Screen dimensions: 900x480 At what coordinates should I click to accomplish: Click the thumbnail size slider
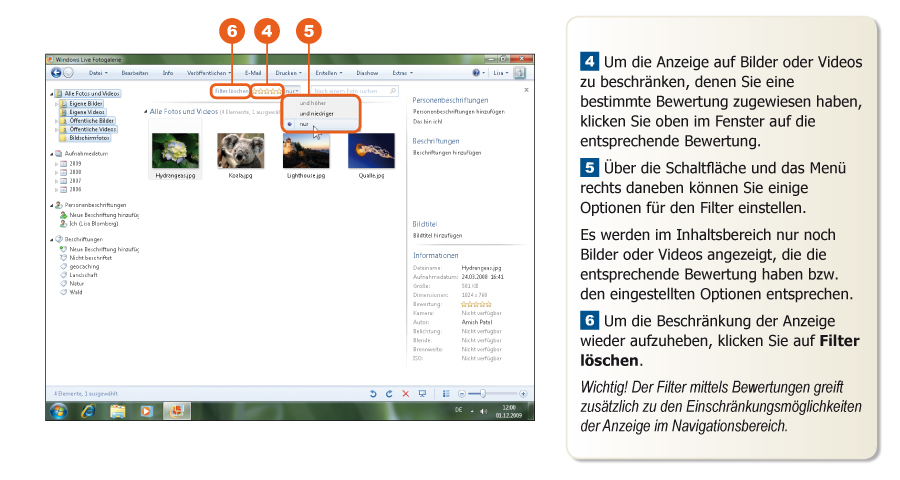tap(483, 394)
